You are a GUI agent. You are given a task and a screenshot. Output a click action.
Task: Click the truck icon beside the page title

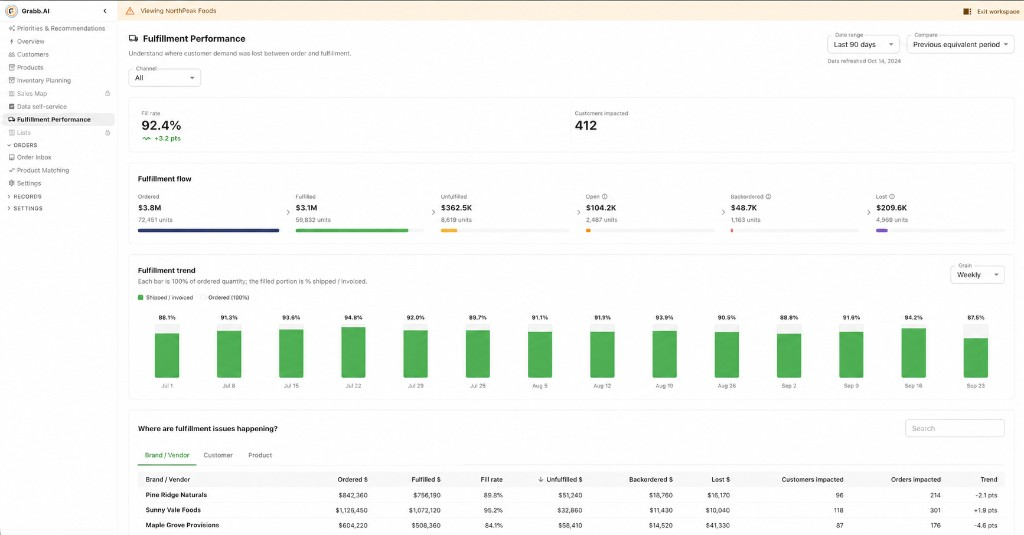[x=133, y=39]
